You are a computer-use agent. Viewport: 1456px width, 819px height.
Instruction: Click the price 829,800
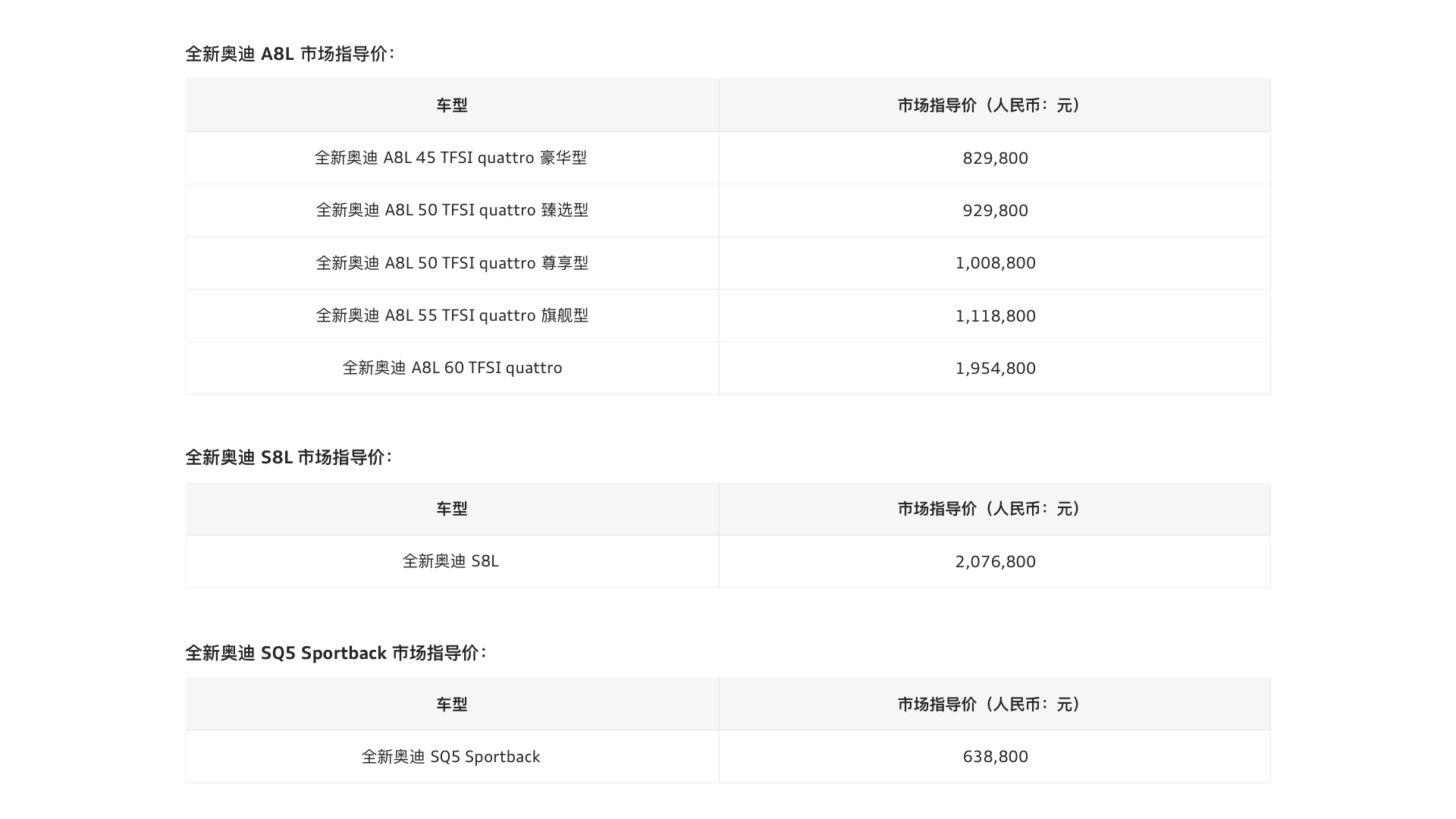995,158
